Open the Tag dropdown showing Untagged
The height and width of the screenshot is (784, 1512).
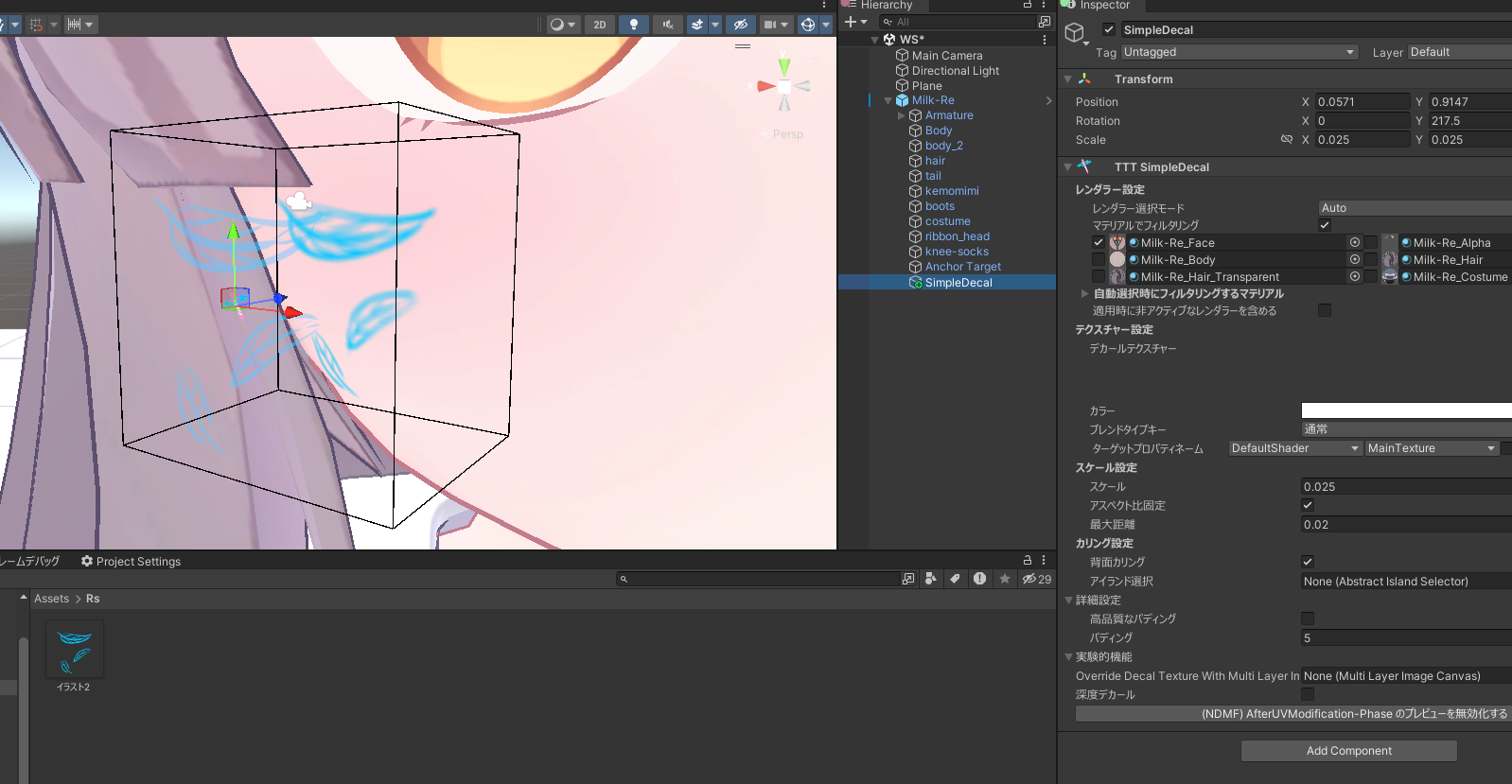[1239, 52]
